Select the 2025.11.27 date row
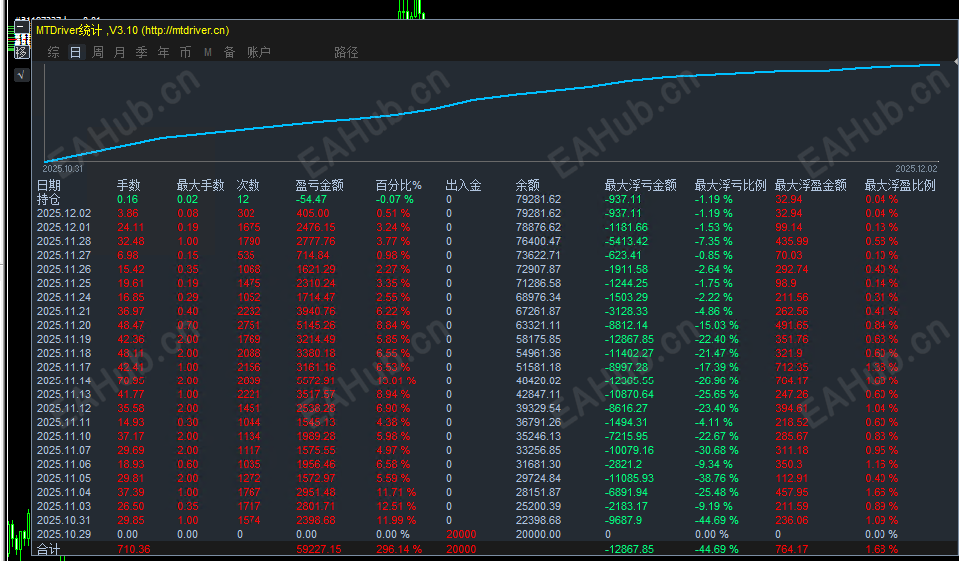Image resolution: width=959 pixels, height=561 pixels. click(64, 255)
